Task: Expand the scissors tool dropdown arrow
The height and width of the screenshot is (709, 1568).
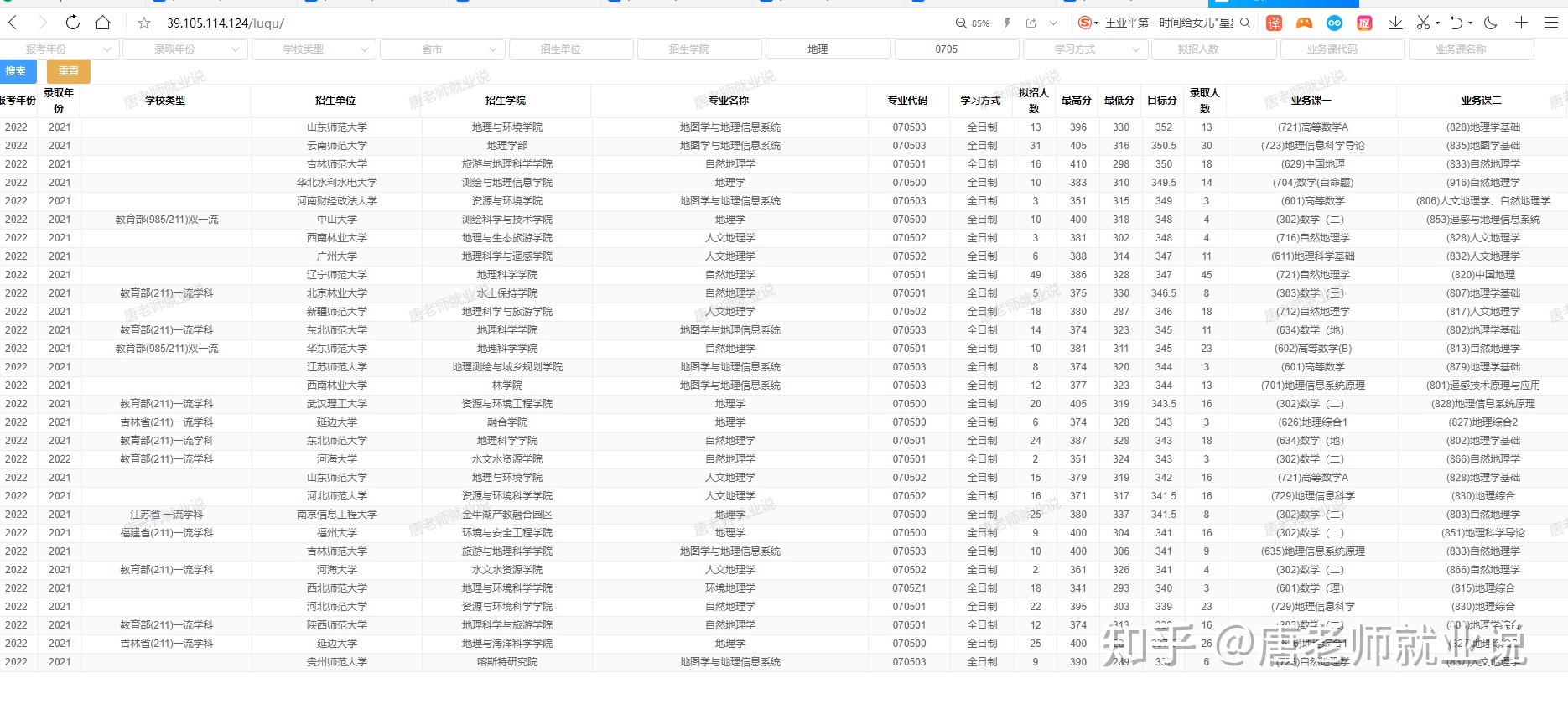Action: point(1437,23)
